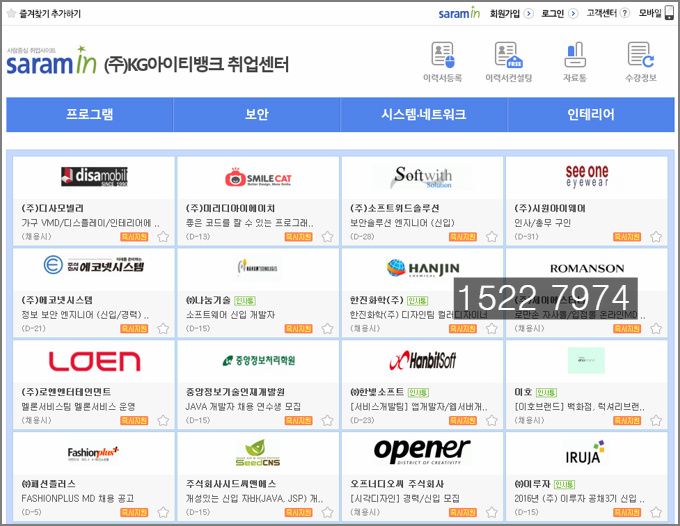
Task: Click the HanbitSoft logo
Action: tap(423, 360)
